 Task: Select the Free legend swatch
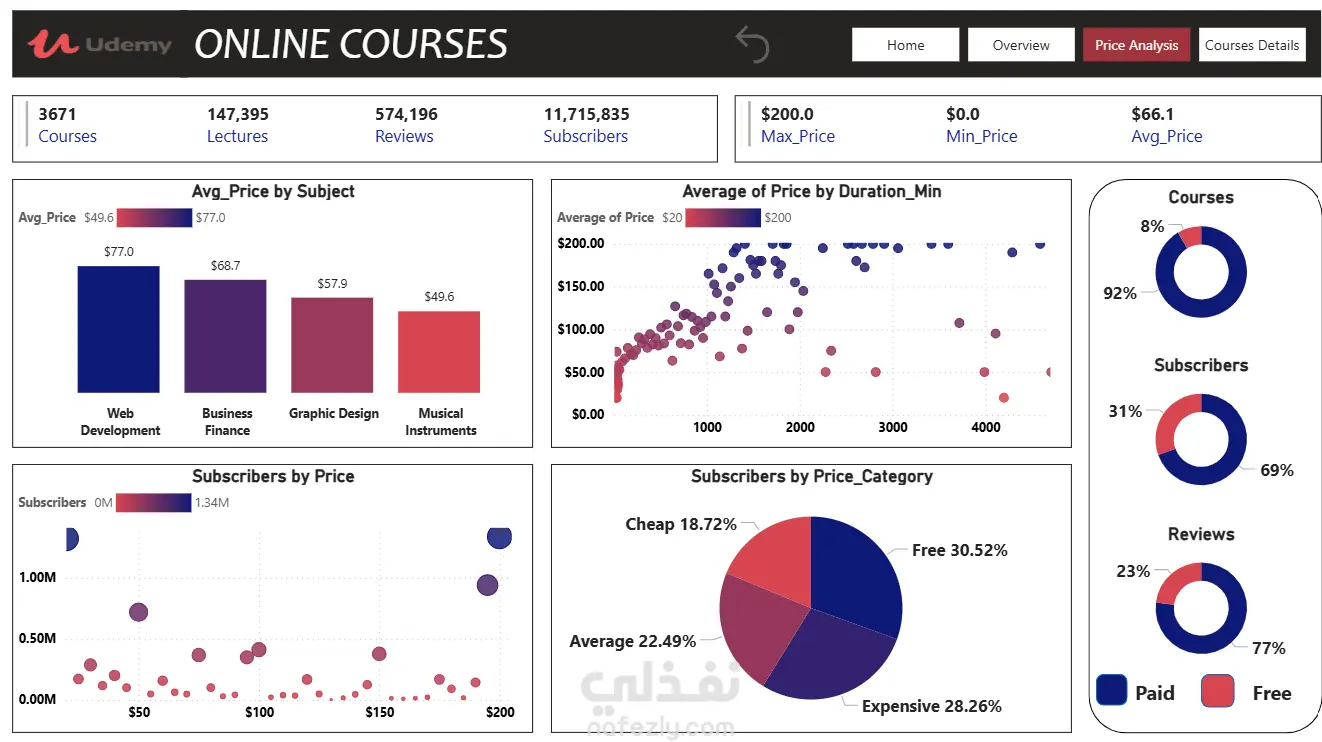(x=1217, y=691)
